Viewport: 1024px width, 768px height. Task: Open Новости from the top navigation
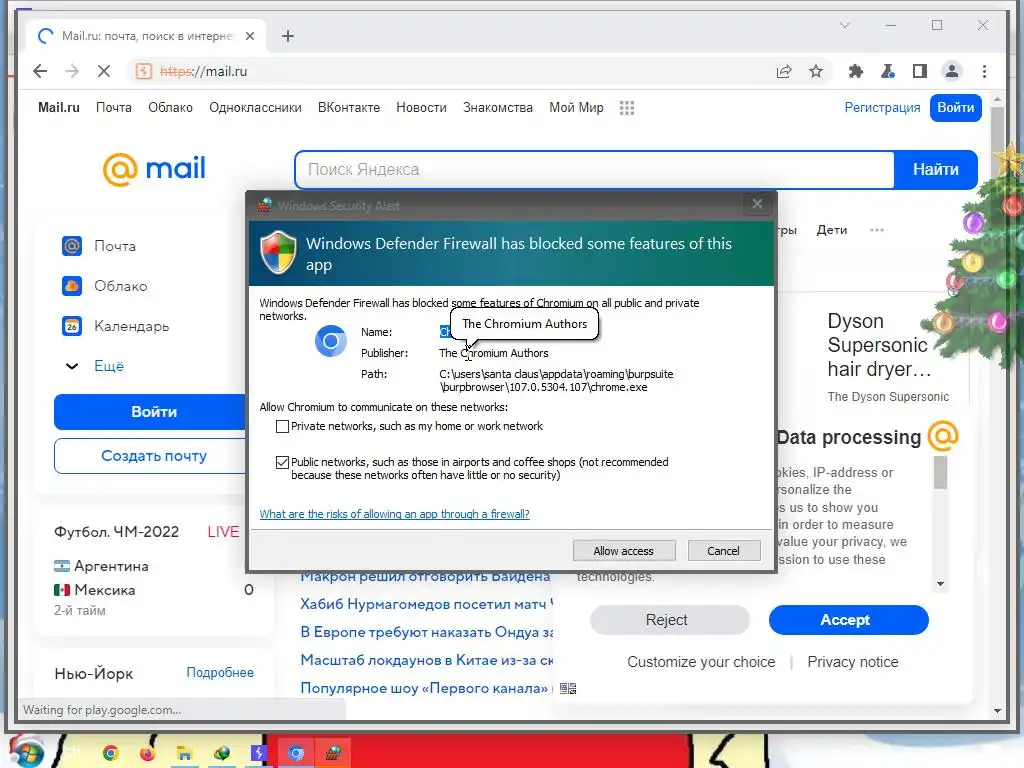point(421,108)
